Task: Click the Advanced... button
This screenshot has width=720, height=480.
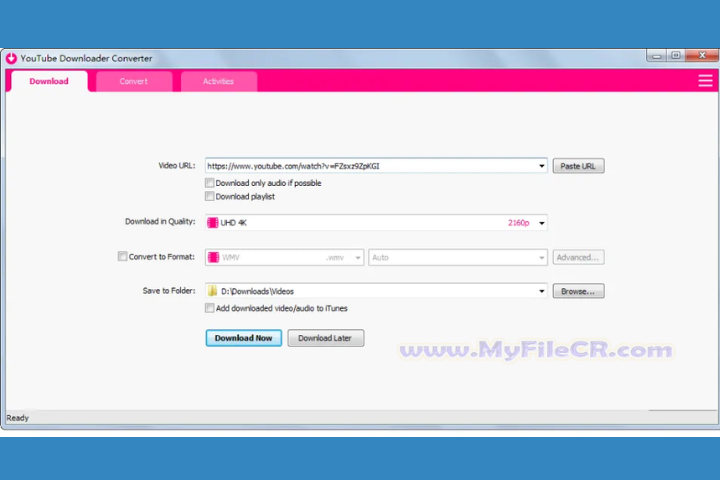Action: point(578,257)
